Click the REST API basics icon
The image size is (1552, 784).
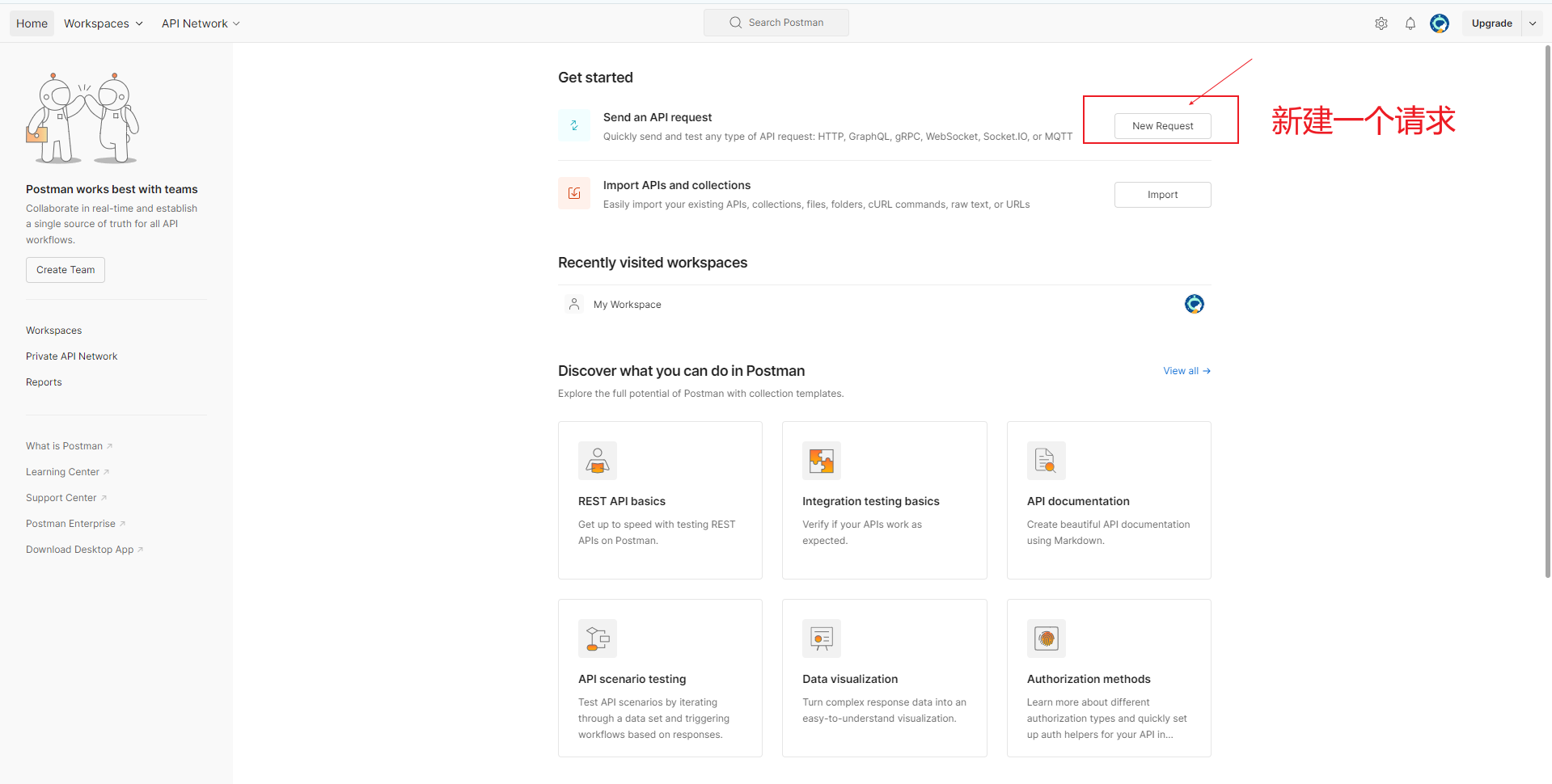point(598,461)
